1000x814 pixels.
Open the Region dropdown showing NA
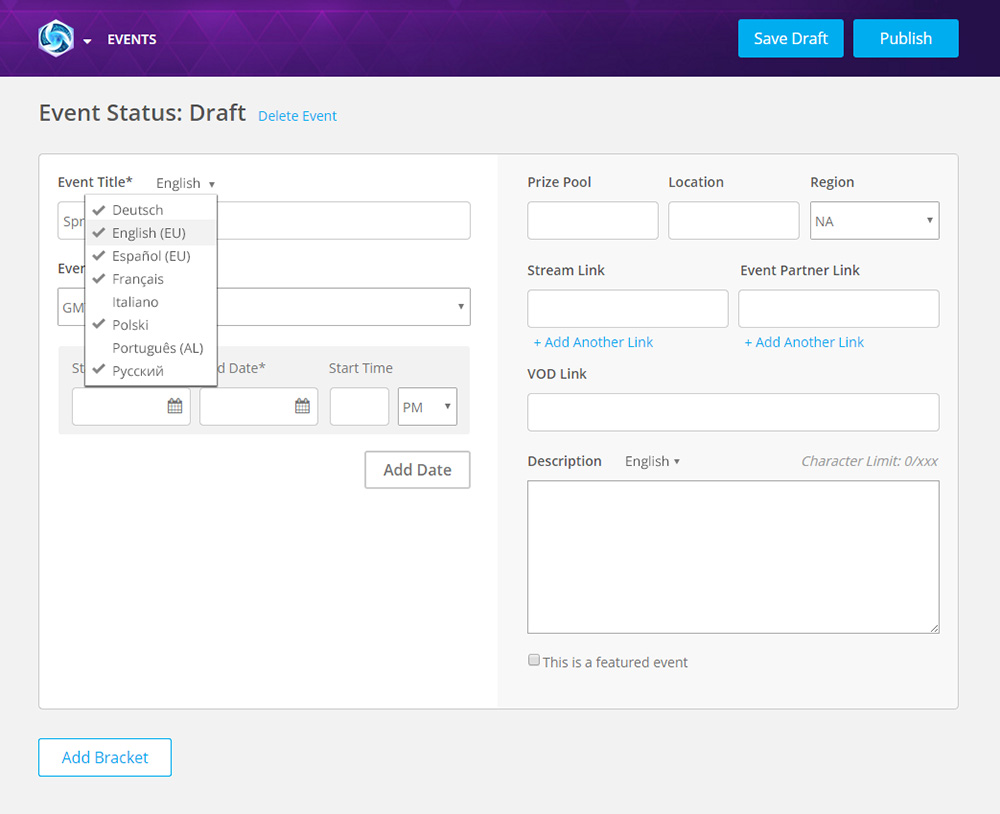click(x=874, y=220)
